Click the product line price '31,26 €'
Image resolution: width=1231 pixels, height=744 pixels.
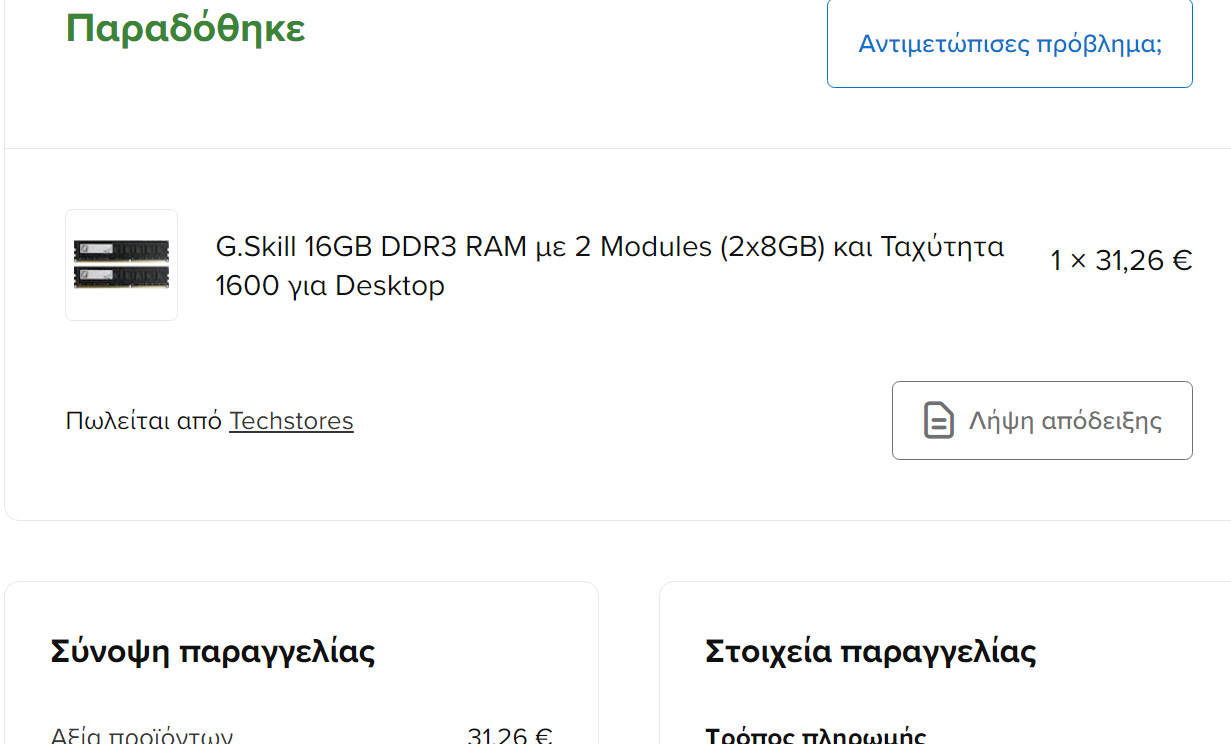pyautogui.click(x=1144, y=261)
